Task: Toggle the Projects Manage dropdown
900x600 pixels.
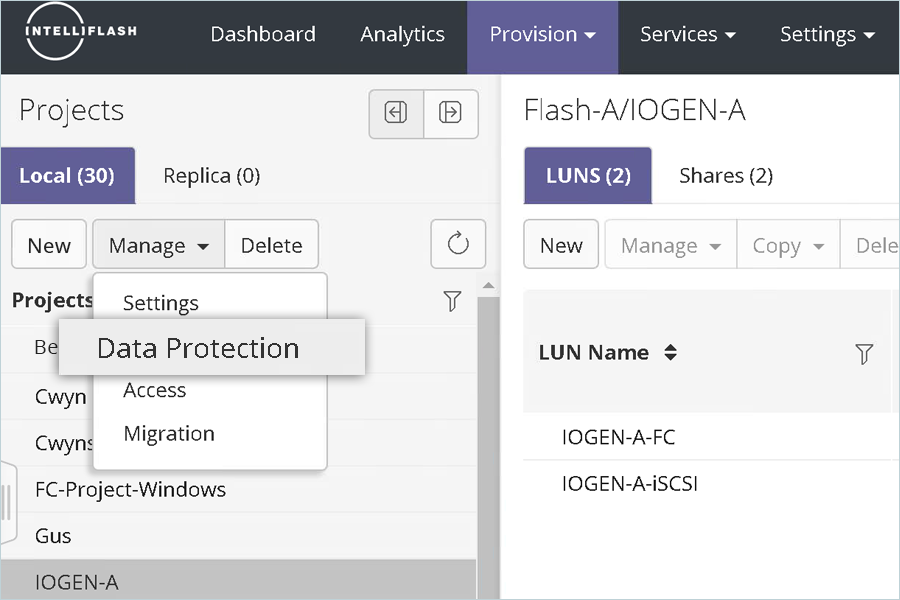Action: coord(158,244)
